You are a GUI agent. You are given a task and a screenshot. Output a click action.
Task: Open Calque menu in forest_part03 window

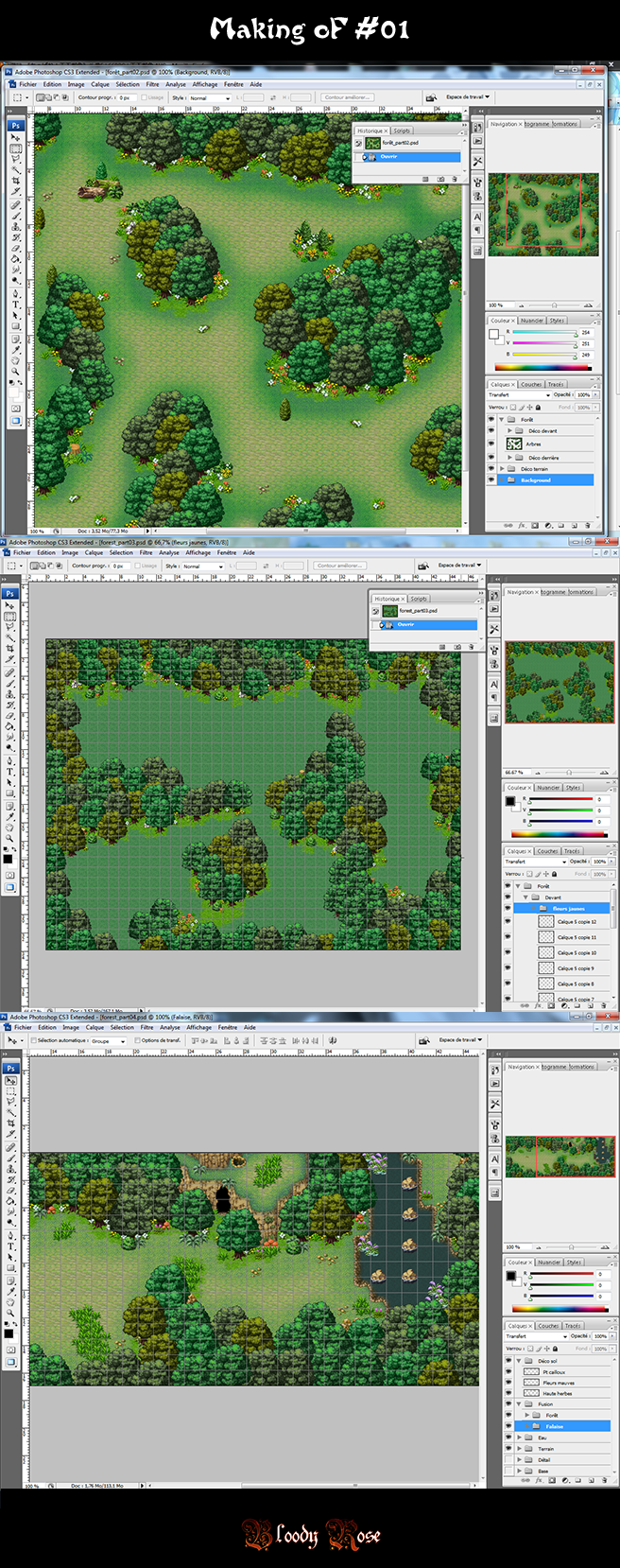pyautogui.click(x=95, y=552)
